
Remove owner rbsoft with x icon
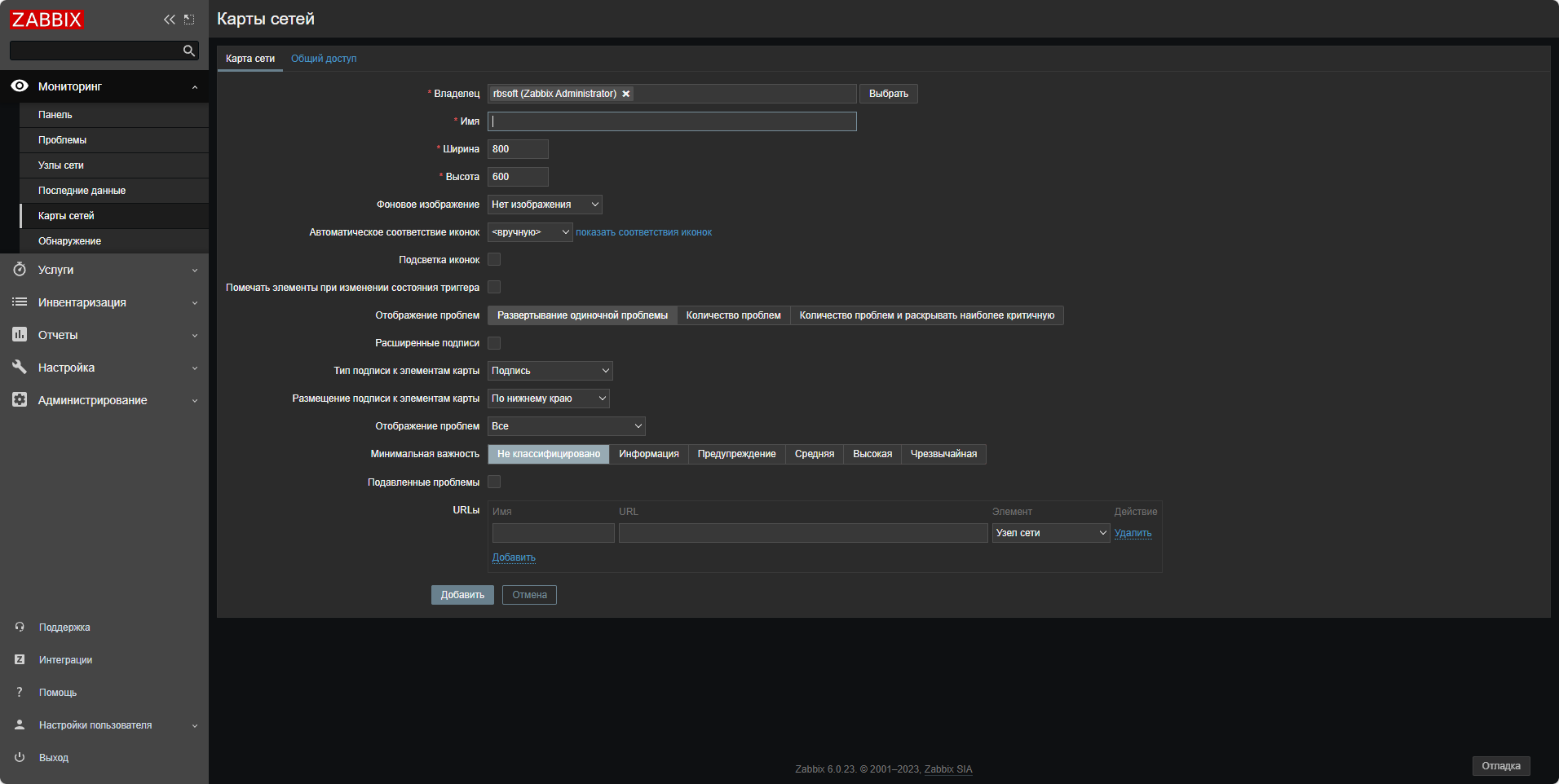tap(626, 94)
